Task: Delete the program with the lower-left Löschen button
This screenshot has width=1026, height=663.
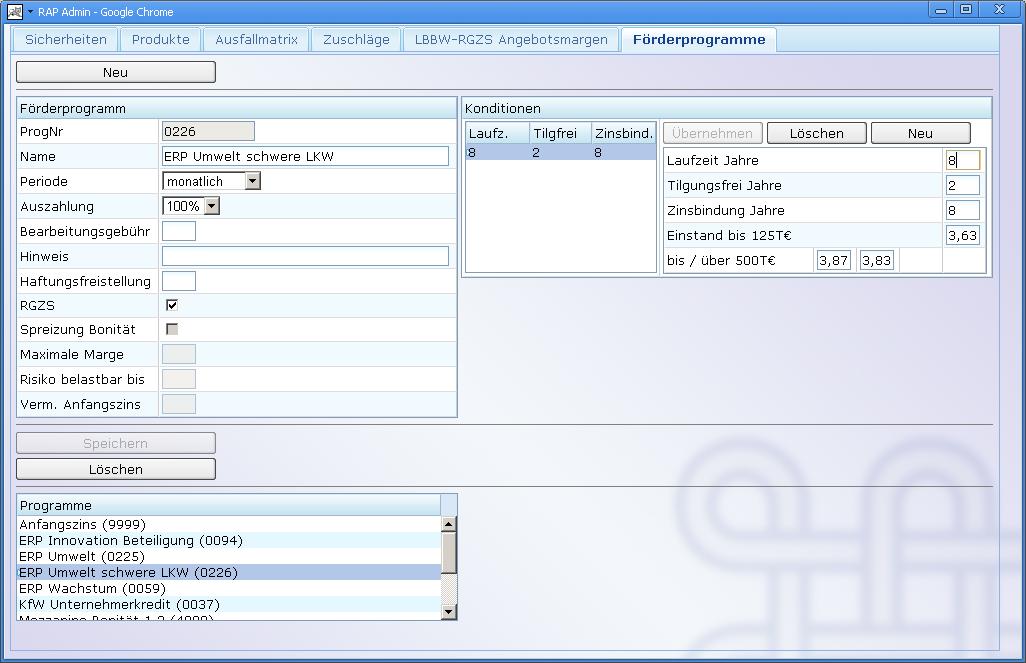Action: tap(116, 469)
